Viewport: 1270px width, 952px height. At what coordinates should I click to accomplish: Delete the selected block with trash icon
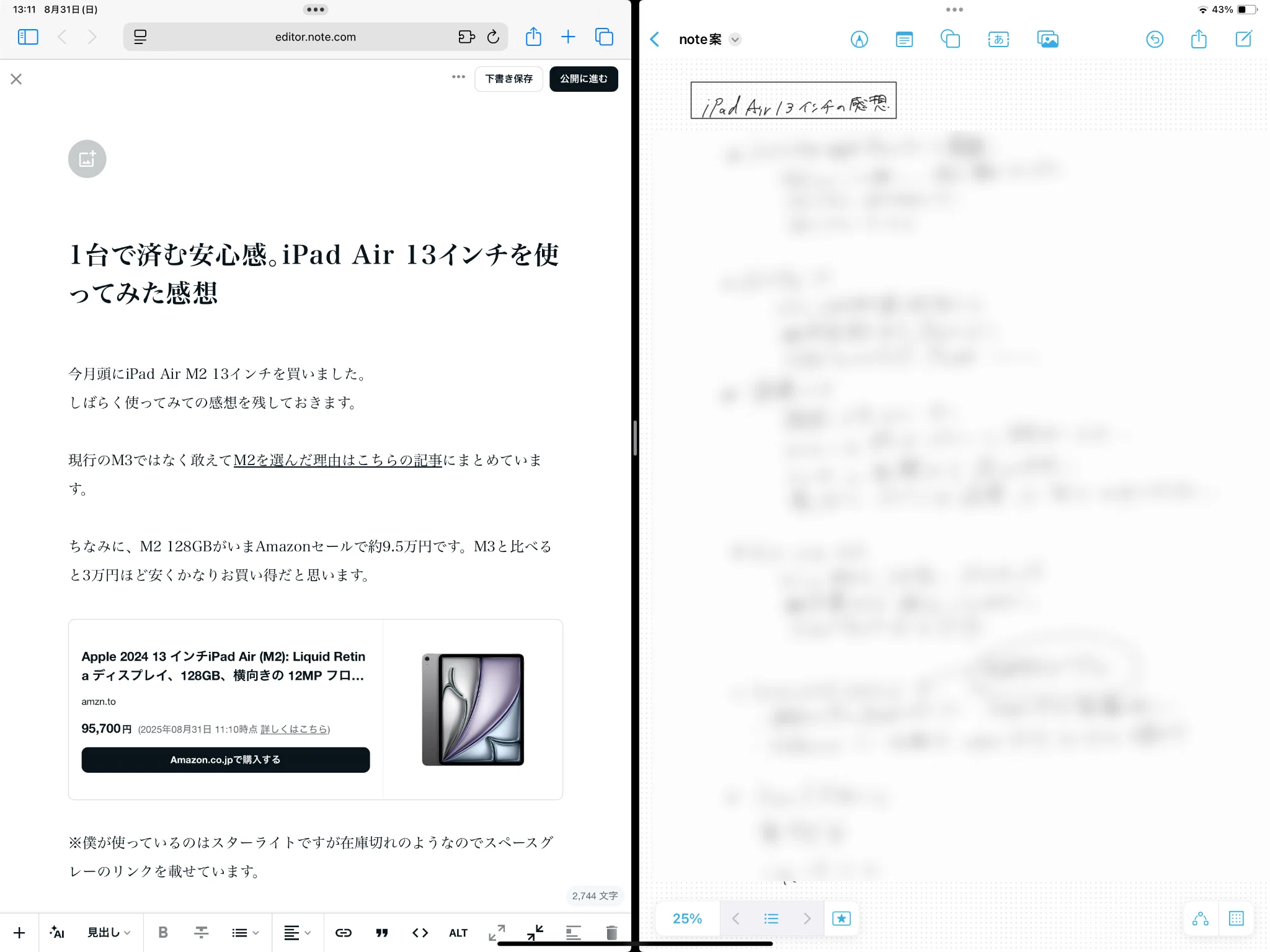click(611, 933)
